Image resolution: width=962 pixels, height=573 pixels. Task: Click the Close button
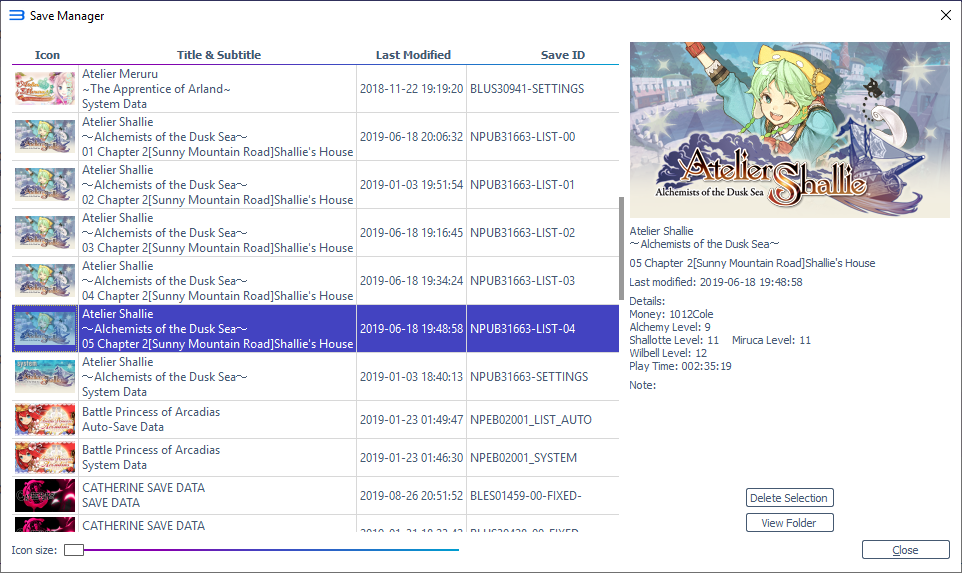point(906,550)
